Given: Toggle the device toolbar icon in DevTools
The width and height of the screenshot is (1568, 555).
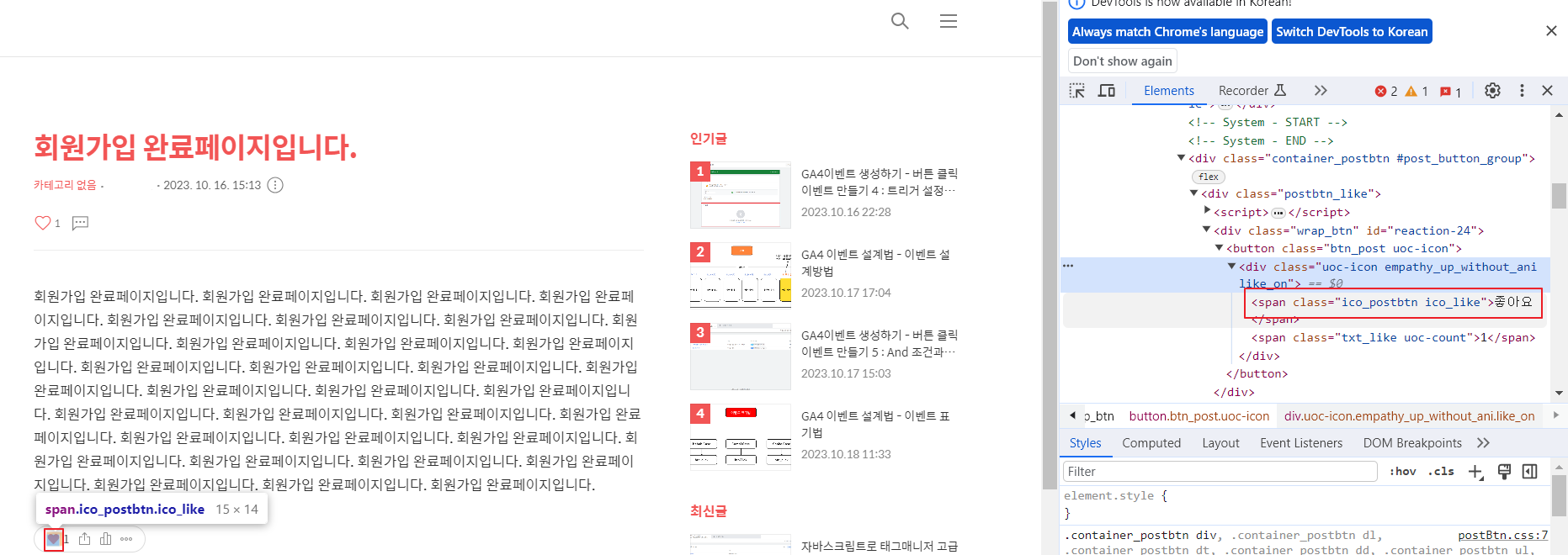Looking at the screenshot, I should tap(1107, 91).
